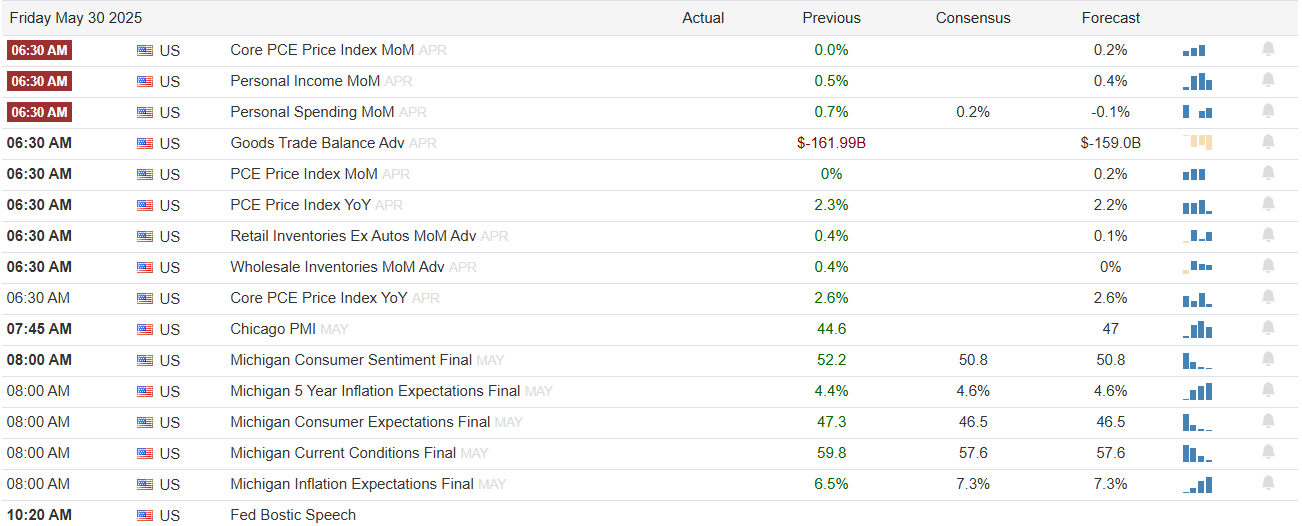This screenshot has width=1302, height=526.
Task: Open mini chart for Goods Trade Balance Adv
Action: (x=1197, y=143)
